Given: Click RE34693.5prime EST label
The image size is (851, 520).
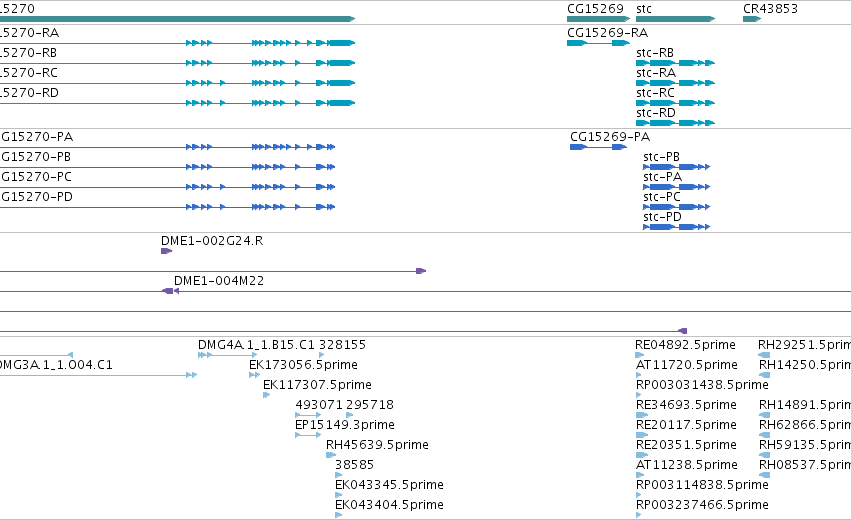Looking at the screenshot, I should (687, 405).
